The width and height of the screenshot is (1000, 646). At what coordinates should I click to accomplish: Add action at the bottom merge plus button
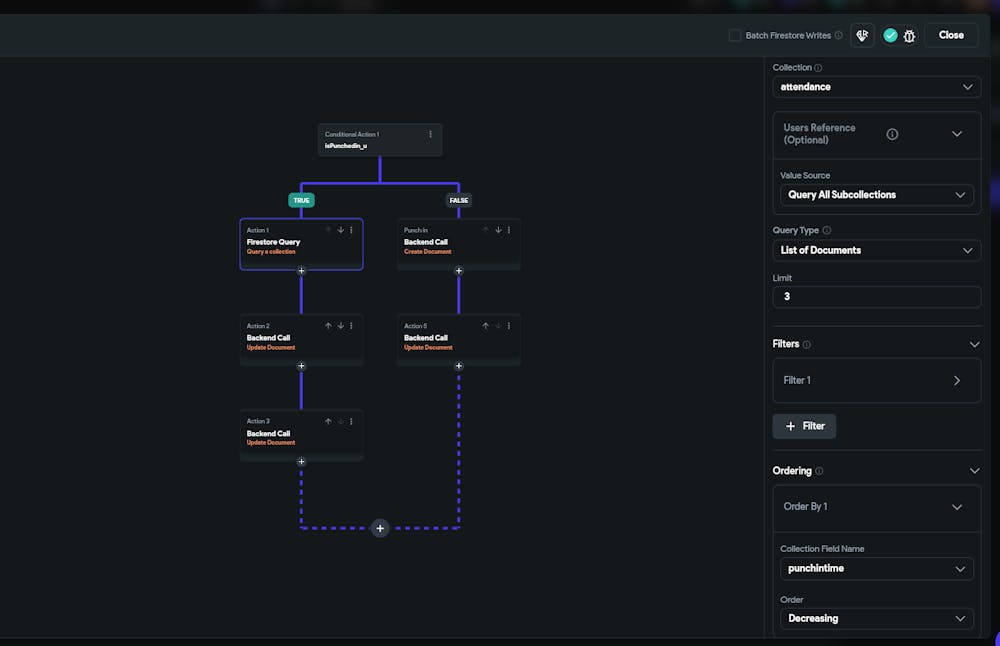pos(380,528)
